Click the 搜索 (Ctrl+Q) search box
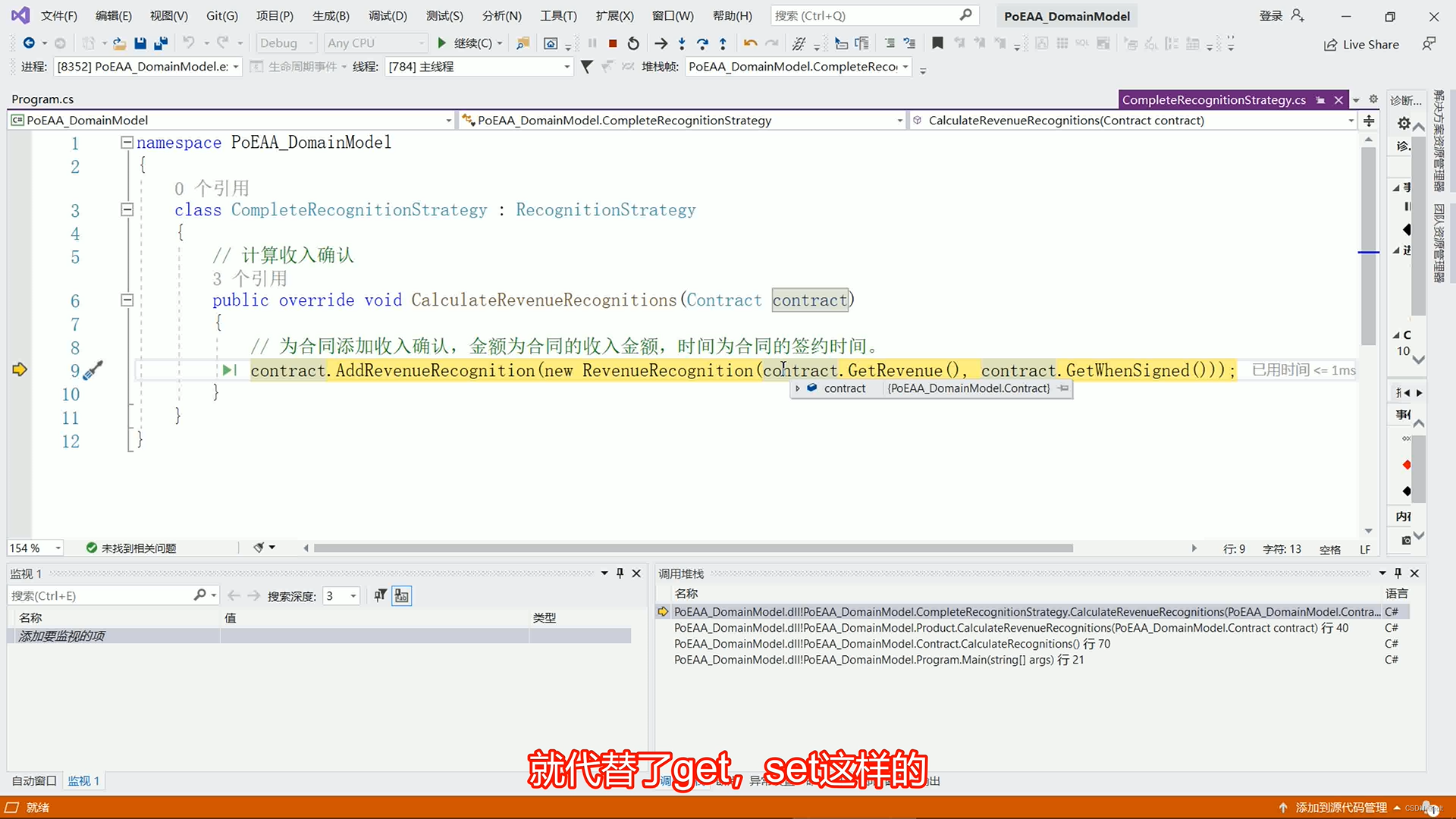The width and height of the screenshot is (1456, 819). click(874, 16)
